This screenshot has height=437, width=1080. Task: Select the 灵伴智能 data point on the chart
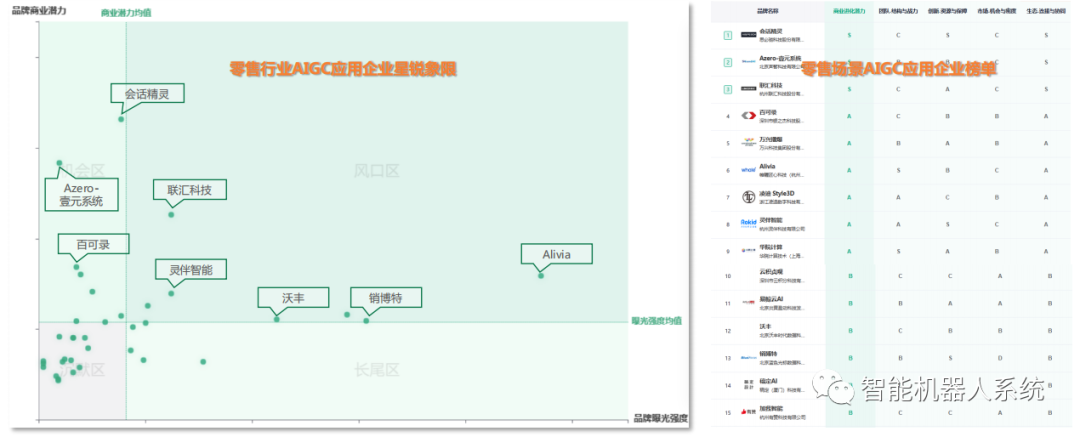[171, 294]
